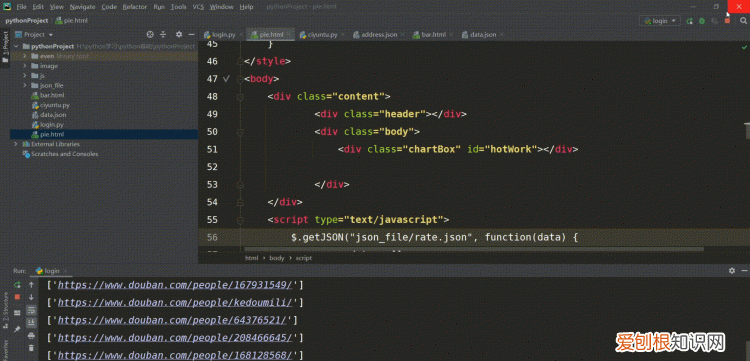The image size is (750, 361).
Task: Clear all console output with trash icon
Action: [31, 348]
